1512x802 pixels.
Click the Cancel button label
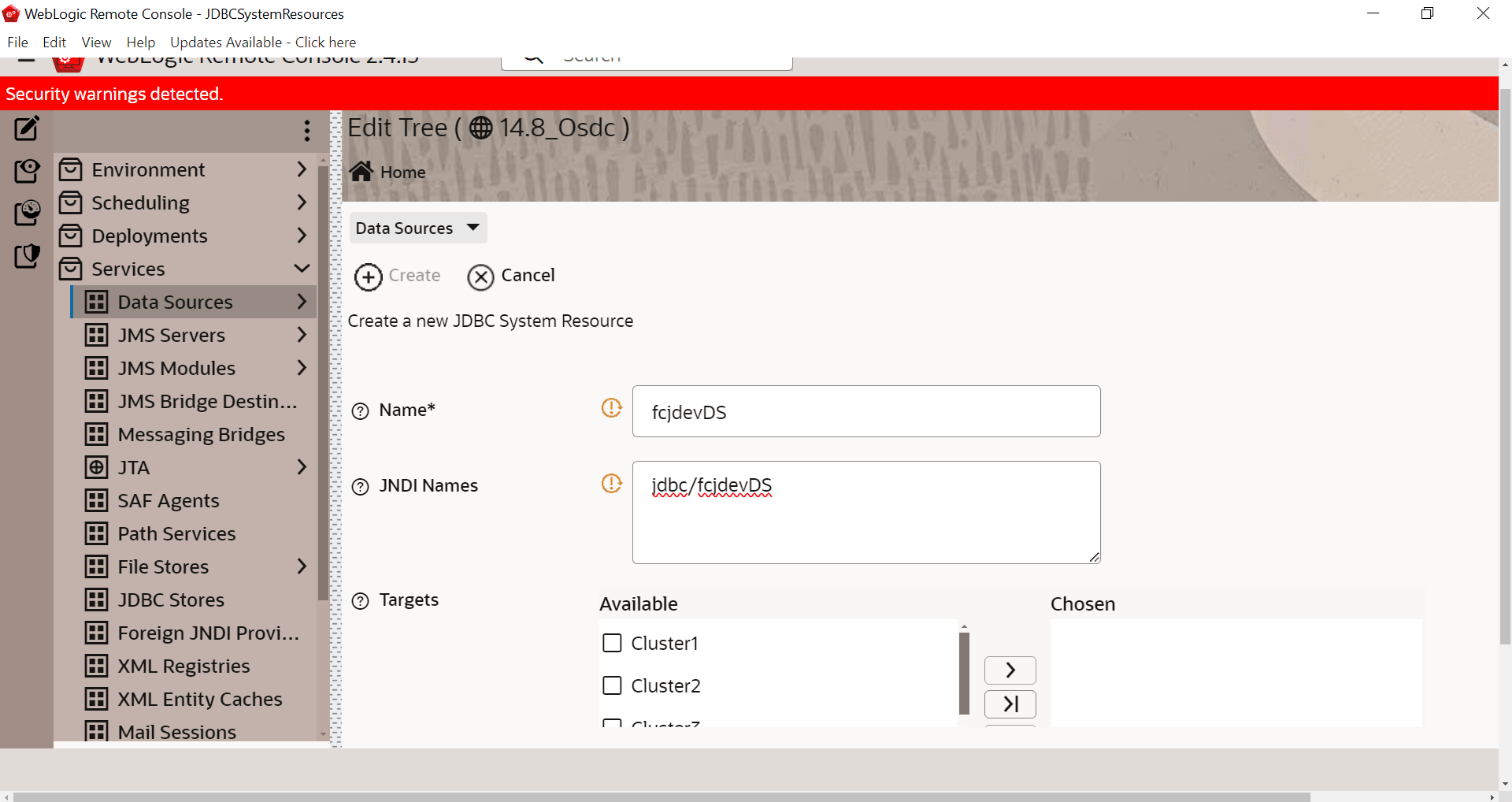click(528, 275)
